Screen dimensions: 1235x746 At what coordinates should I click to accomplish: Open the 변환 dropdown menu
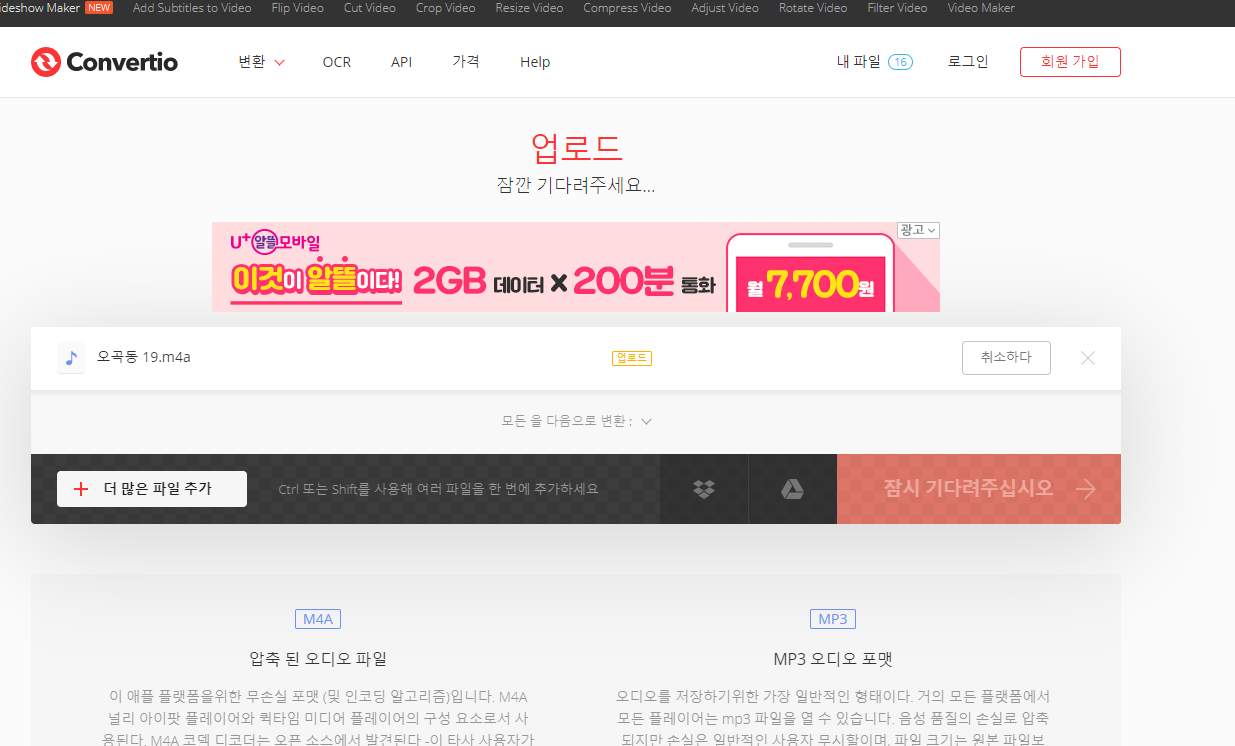click(x=261, y=62)
